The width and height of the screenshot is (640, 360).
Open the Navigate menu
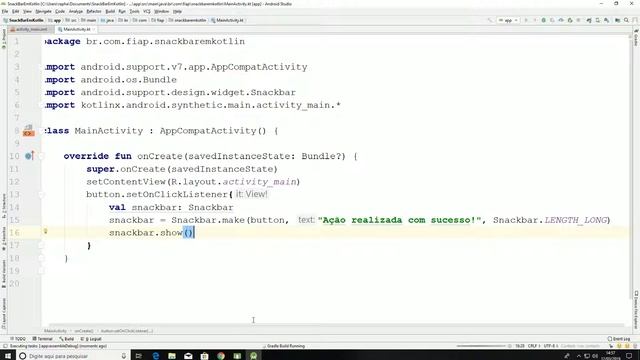pyautogui.click(x=43, y=11)
